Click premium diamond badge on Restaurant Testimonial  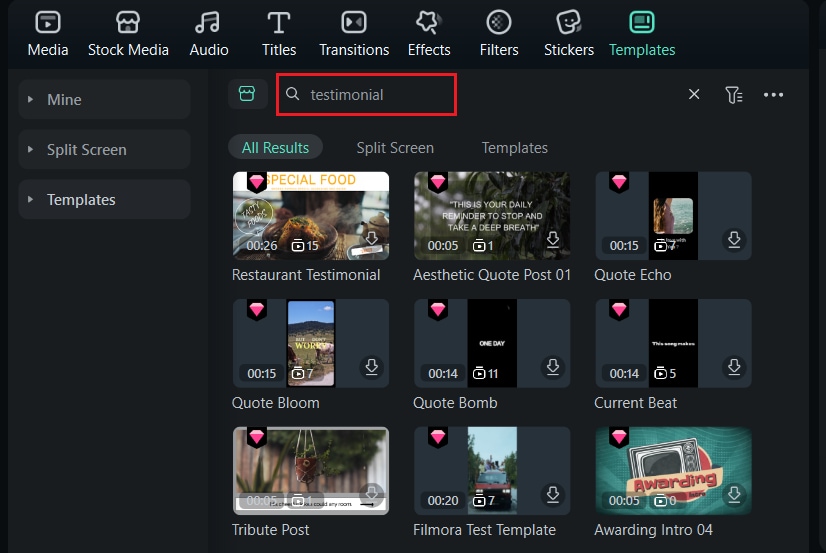click(x=257, y=182)
